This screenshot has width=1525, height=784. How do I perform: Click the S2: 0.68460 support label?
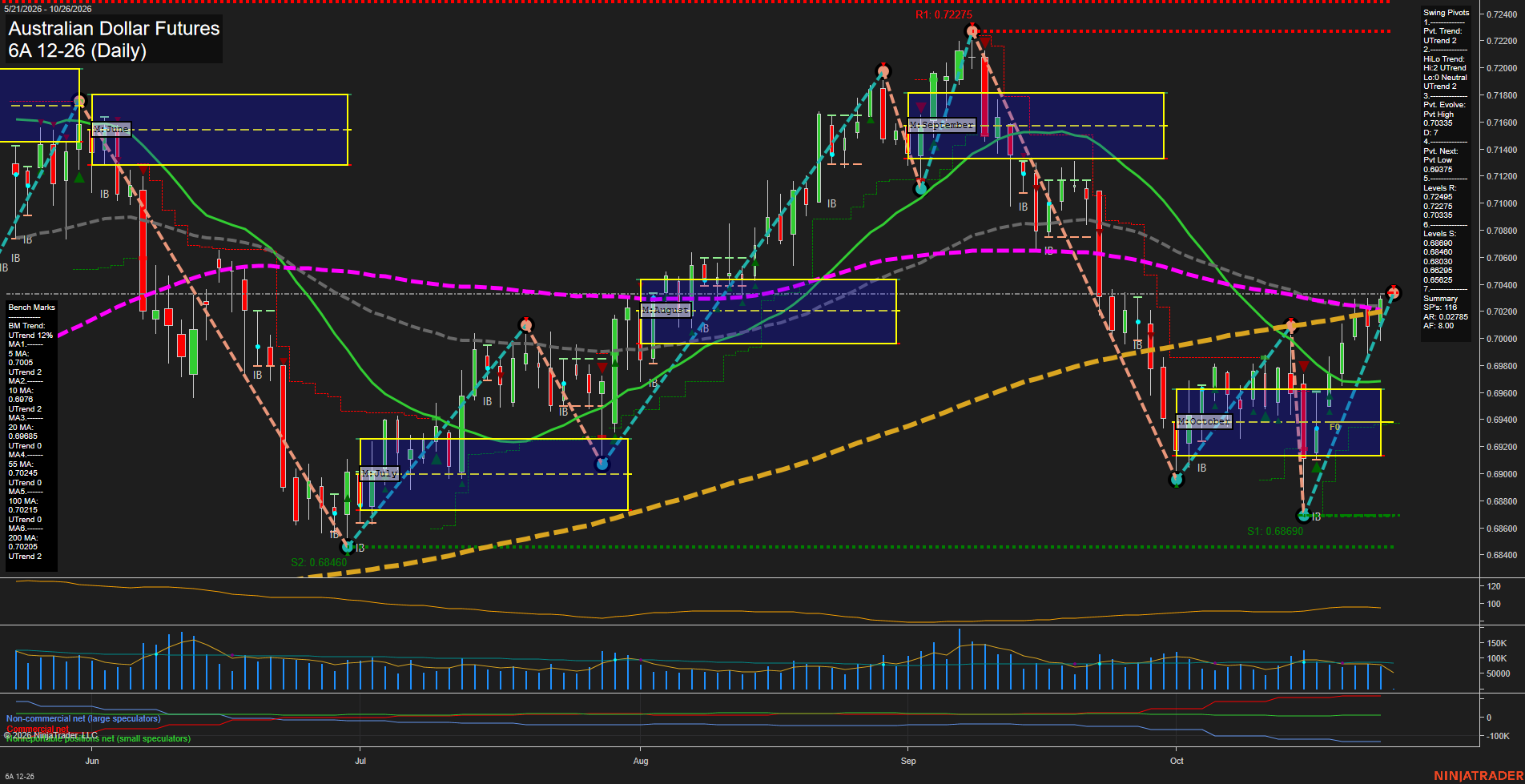click(319, 562)
